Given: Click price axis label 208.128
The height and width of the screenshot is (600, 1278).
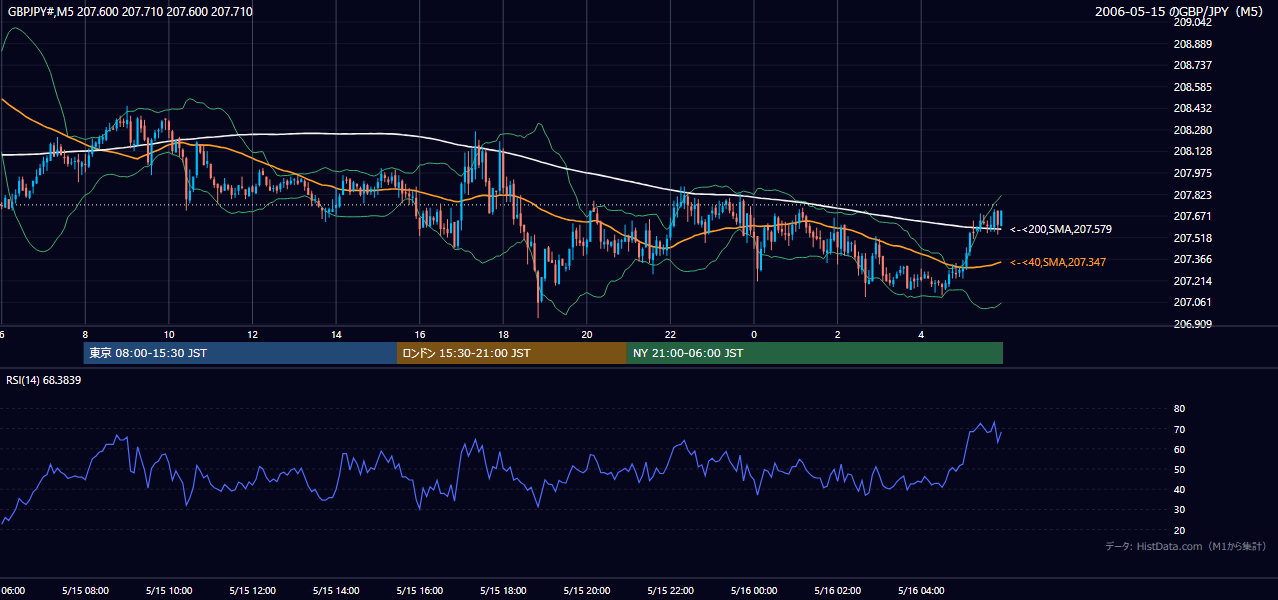Looking at the screenshot, I should pos(1192,151).
